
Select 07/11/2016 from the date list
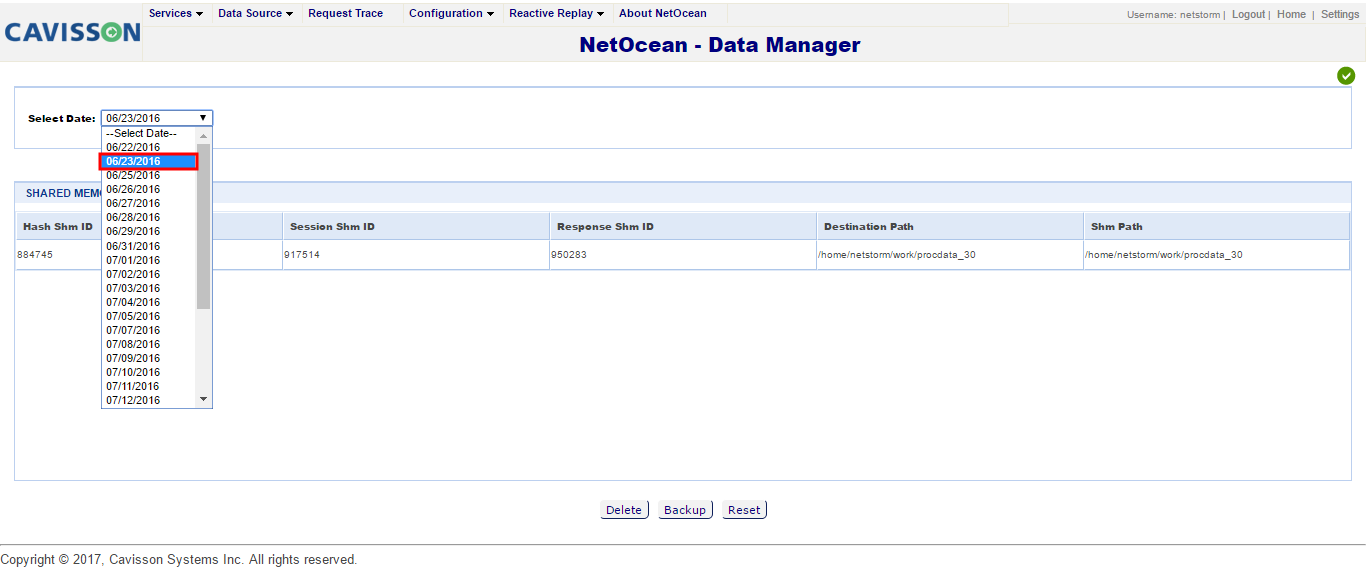pos(149,386)
